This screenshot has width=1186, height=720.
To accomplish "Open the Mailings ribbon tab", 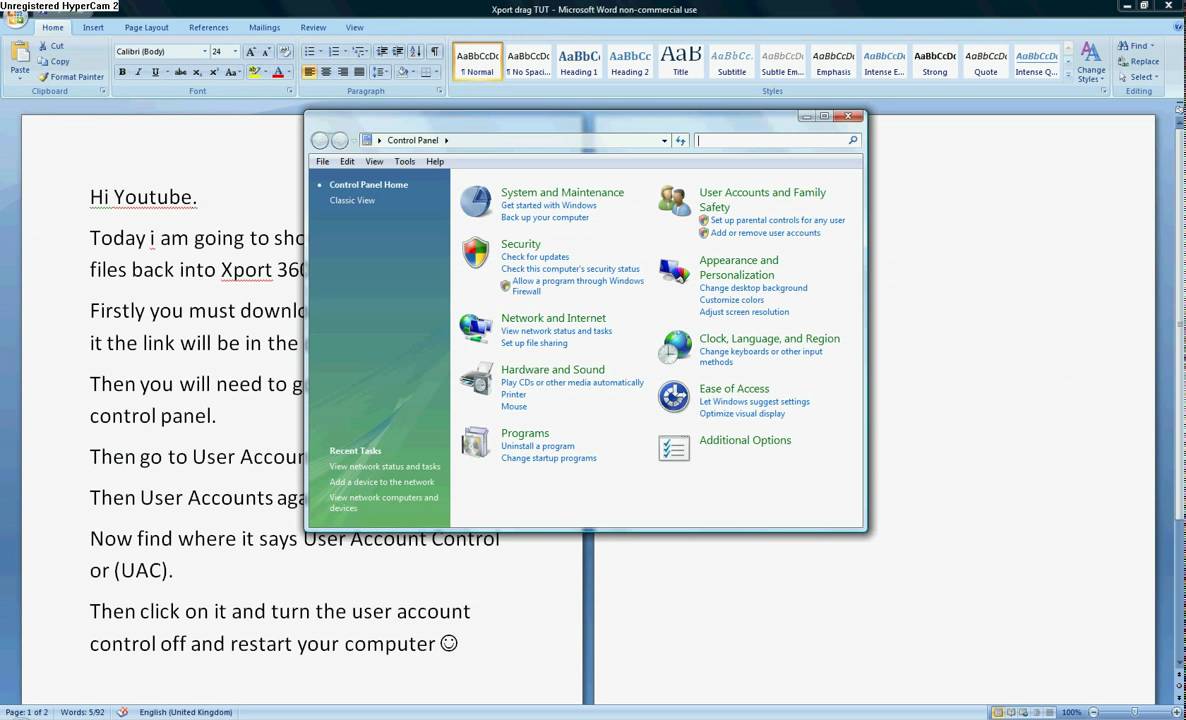I will [265, 27].
